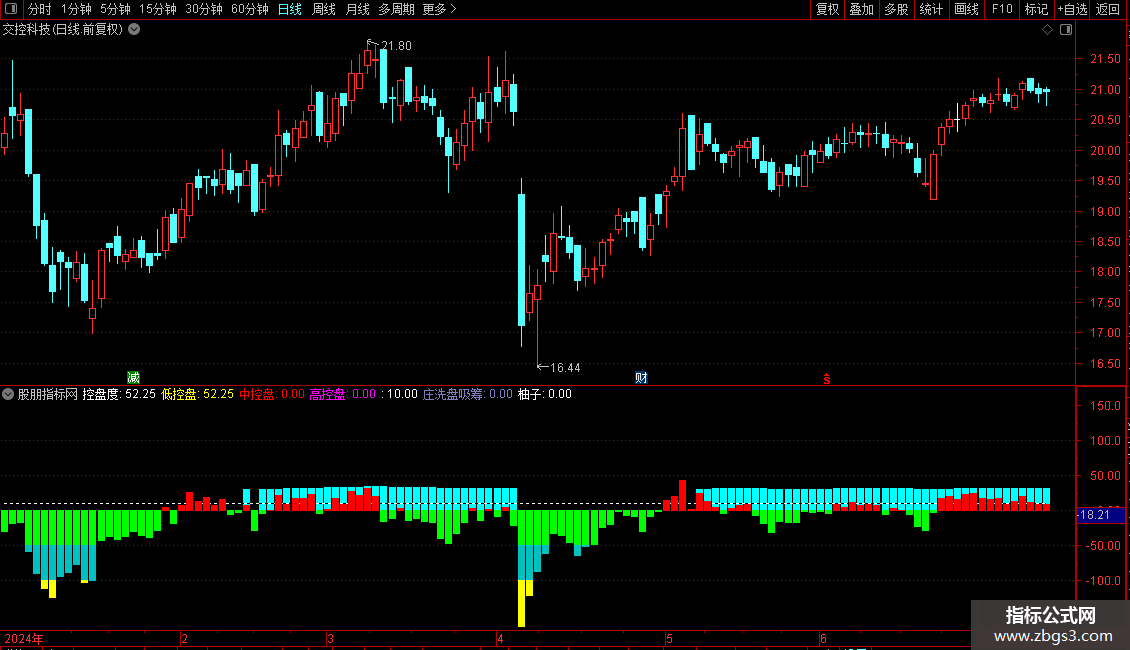The image size is (1130, 650).
Task: Open 画线 drawing tools
Action: pos(966,9)
